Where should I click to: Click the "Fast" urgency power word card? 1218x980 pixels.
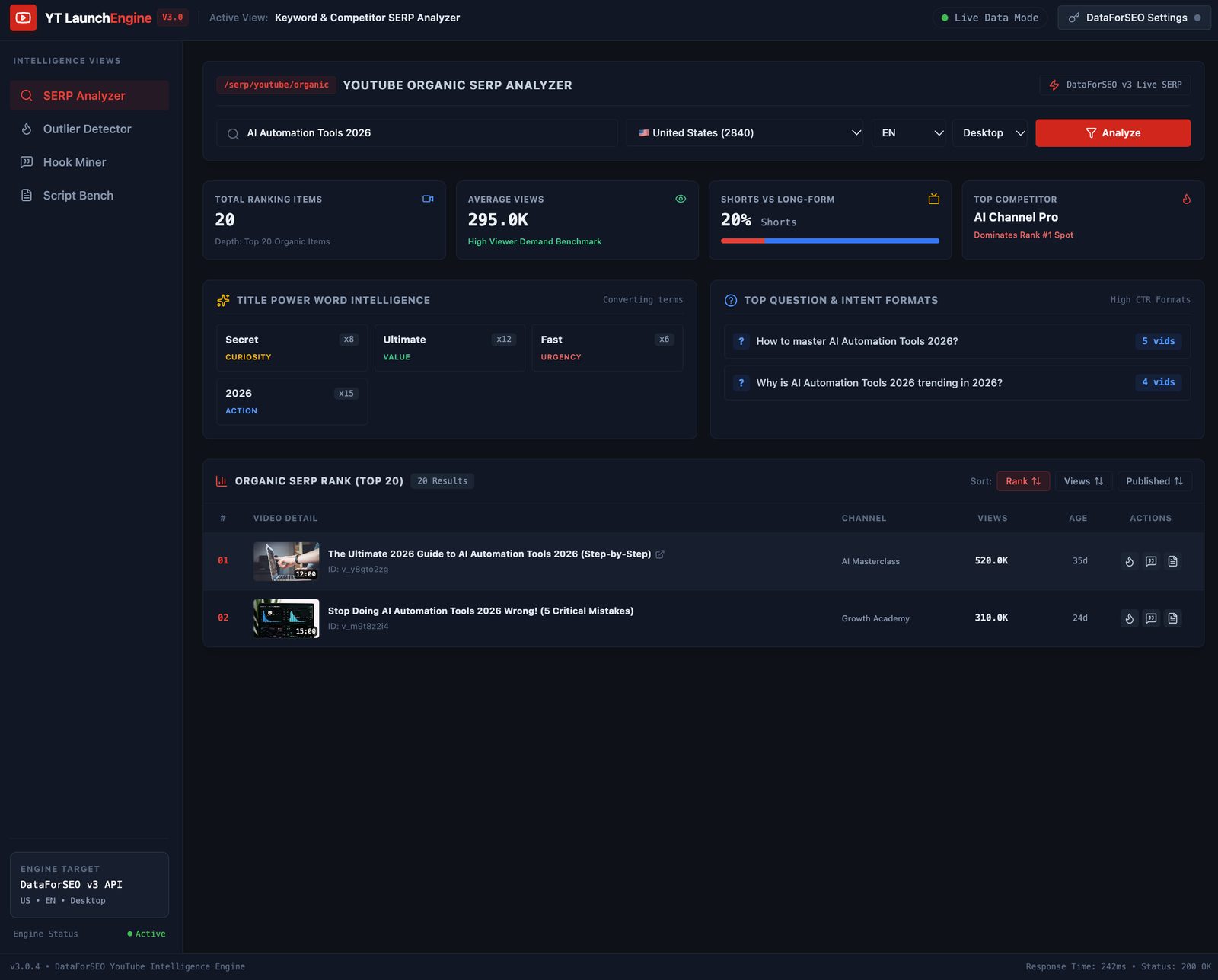coord(607,348)
